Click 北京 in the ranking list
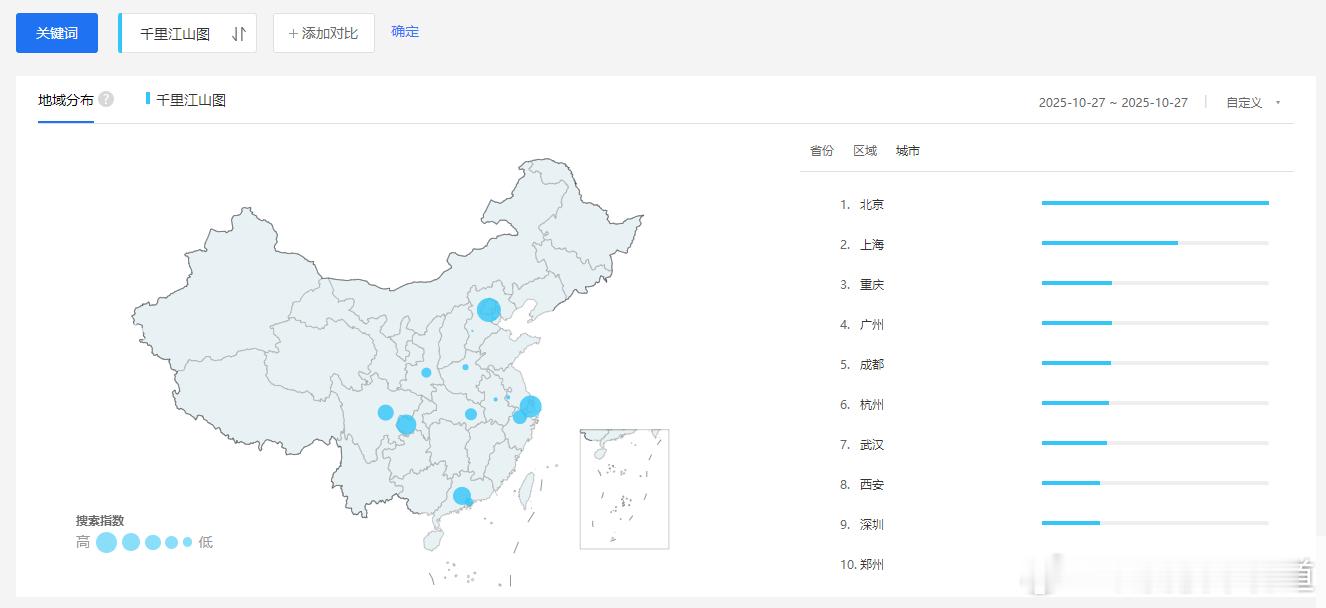This screenshot has height=608, width=1326. (x=872, y=205)
